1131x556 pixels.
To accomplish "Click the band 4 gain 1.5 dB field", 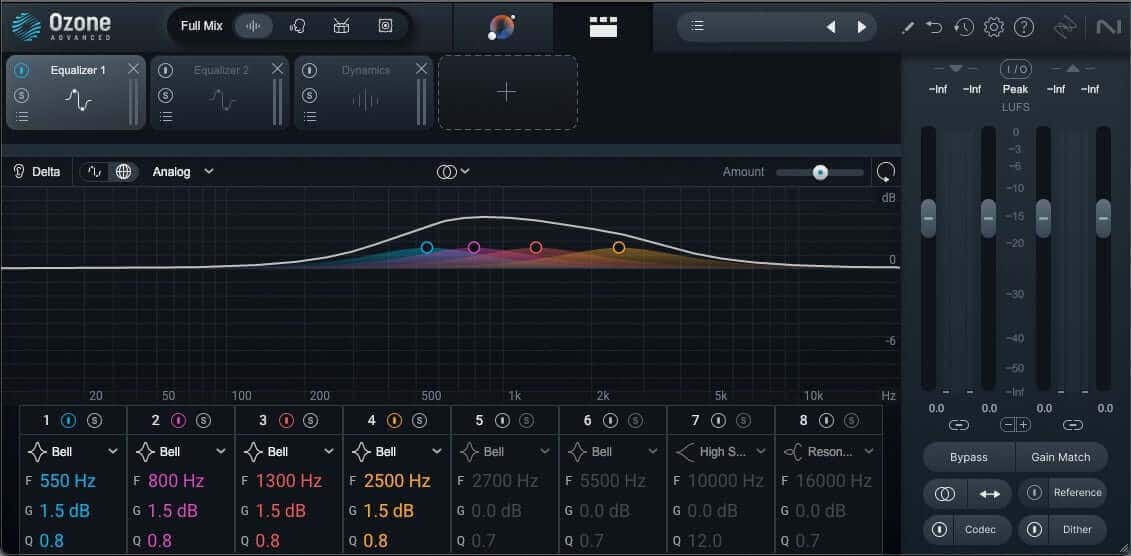I will pos(389,511).
